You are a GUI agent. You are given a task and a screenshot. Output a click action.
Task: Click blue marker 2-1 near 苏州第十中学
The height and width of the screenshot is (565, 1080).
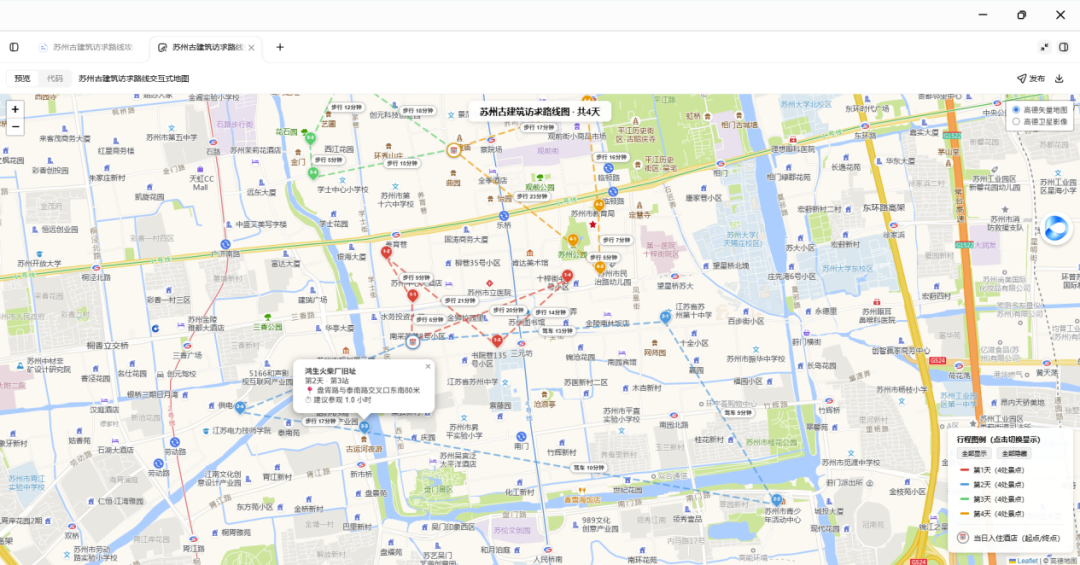(665, 318)
